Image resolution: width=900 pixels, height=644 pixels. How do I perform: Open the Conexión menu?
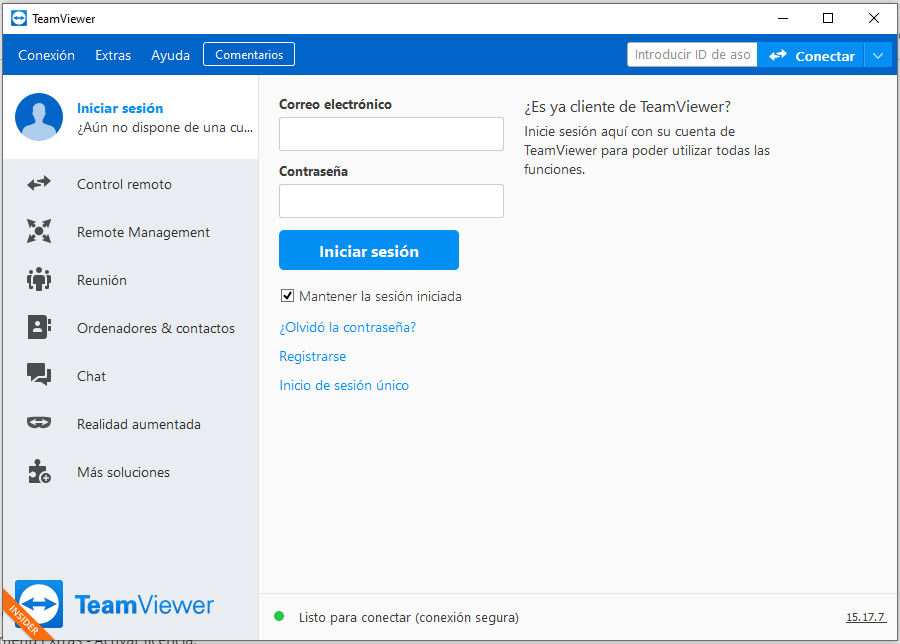coord(46,55)
